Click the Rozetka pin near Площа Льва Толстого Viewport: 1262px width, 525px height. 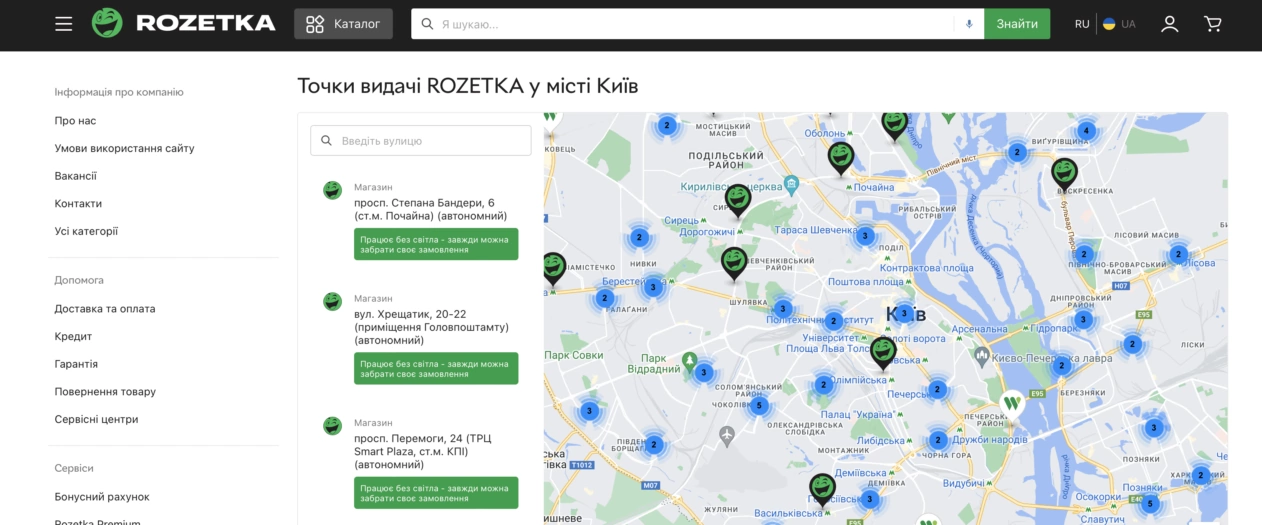click(883, 352)
